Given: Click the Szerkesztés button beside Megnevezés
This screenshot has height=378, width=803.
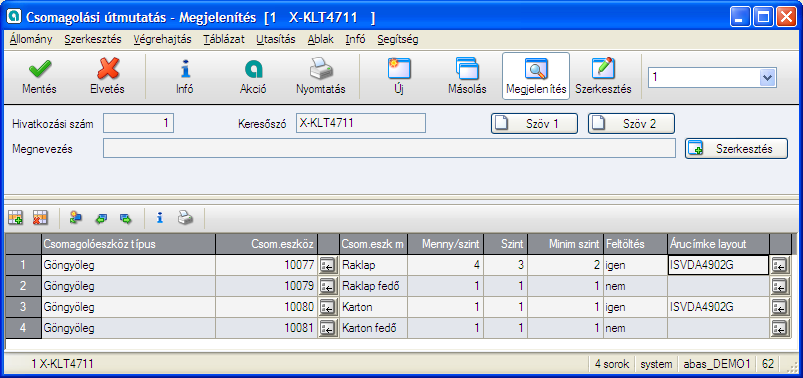Looking at the screenshot, I should (x=736, y=149).
